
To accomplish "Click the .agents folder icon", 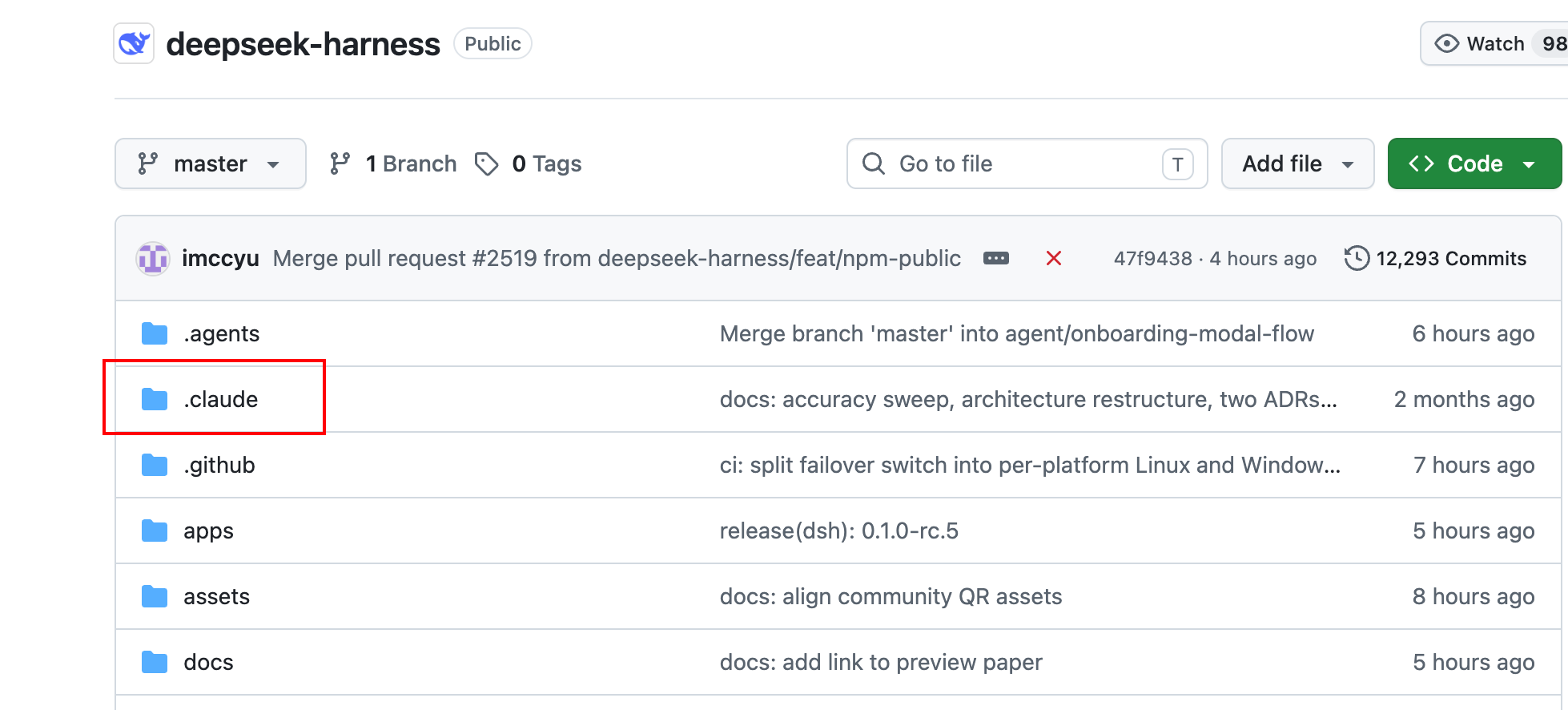I will (155, 333).
